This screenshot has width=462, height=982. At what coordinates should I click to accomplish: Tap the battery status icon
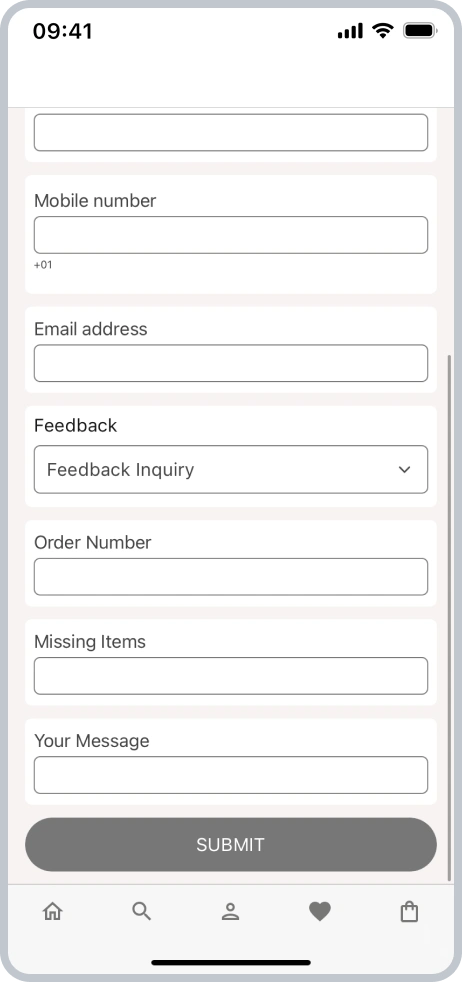[x=420, y=30]
